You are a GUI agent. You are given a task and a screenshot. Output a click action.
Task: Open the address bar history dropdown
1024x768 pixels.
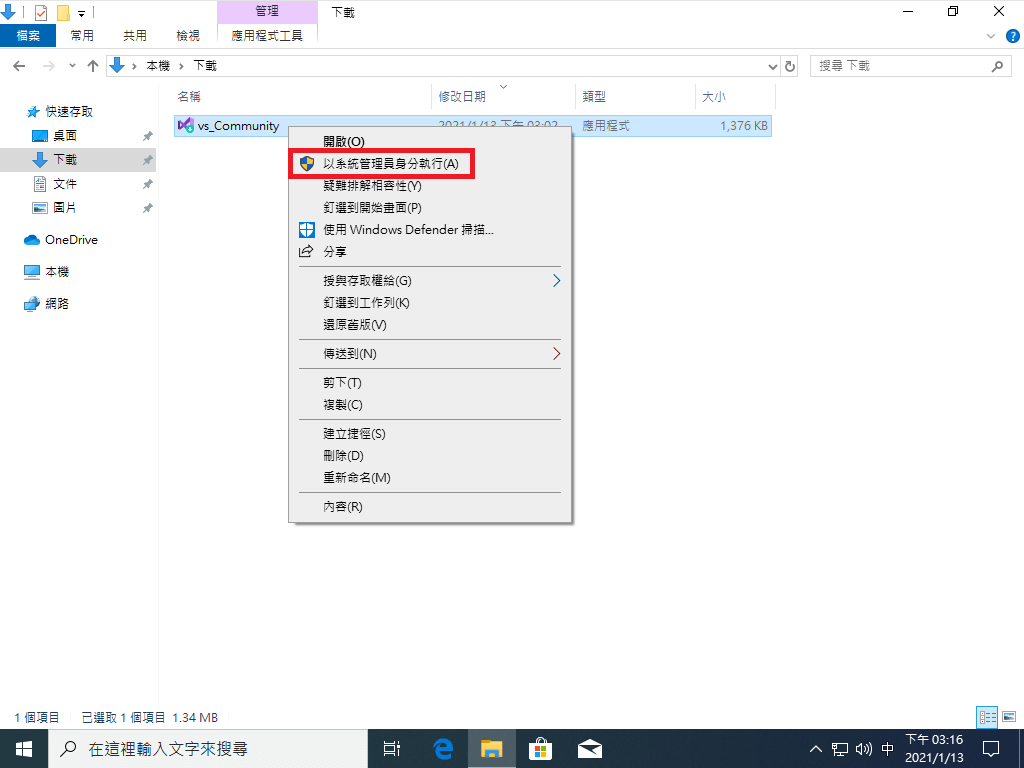[772, 66]
